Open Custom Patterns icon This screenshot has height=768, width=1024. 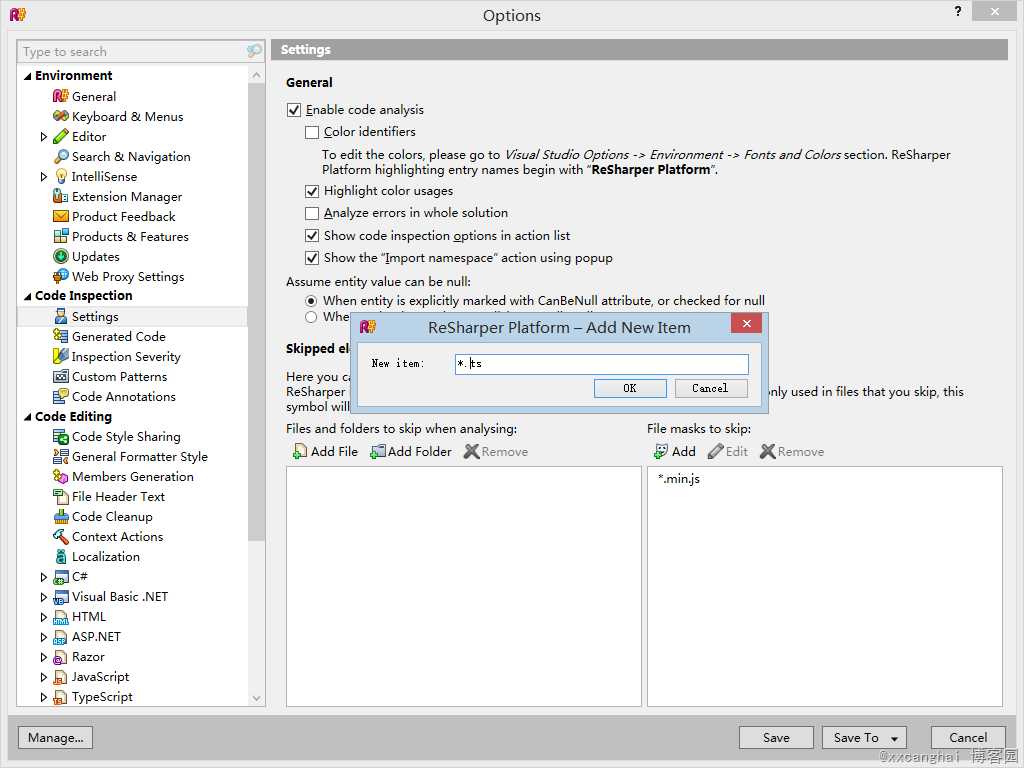[x=60, y=376]
